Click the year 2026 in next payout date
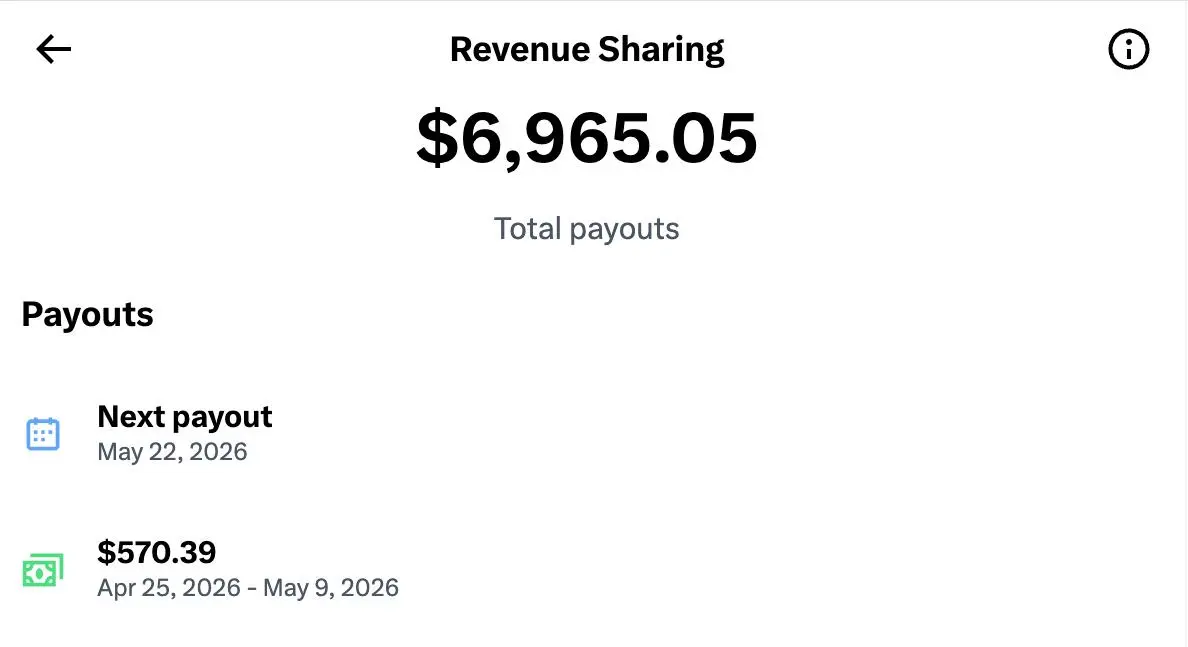This screenshot has height=647, width=1188. (218, 452)
